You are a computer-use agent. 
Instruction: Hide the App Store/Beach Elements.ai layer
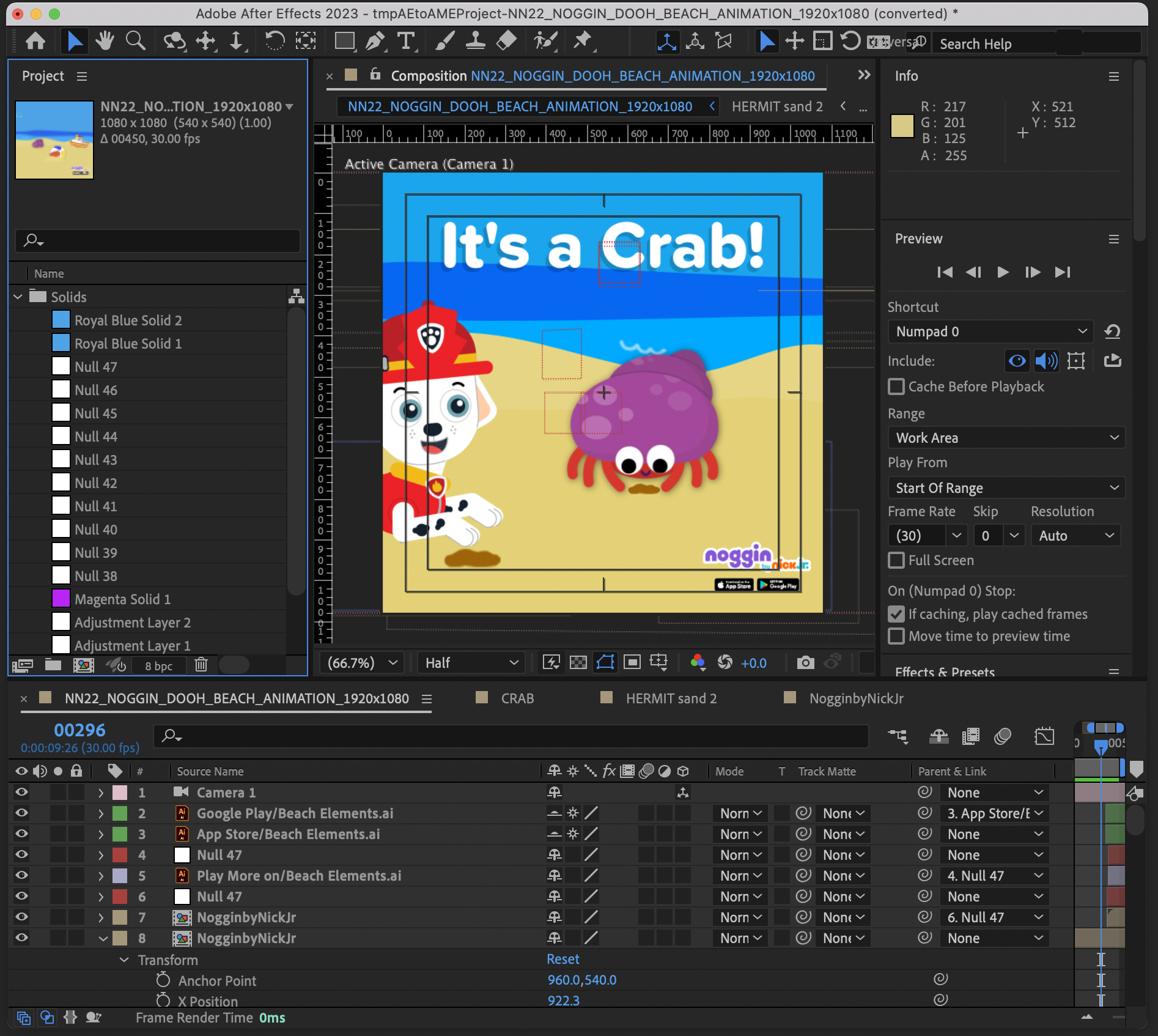tap(21, 834)
